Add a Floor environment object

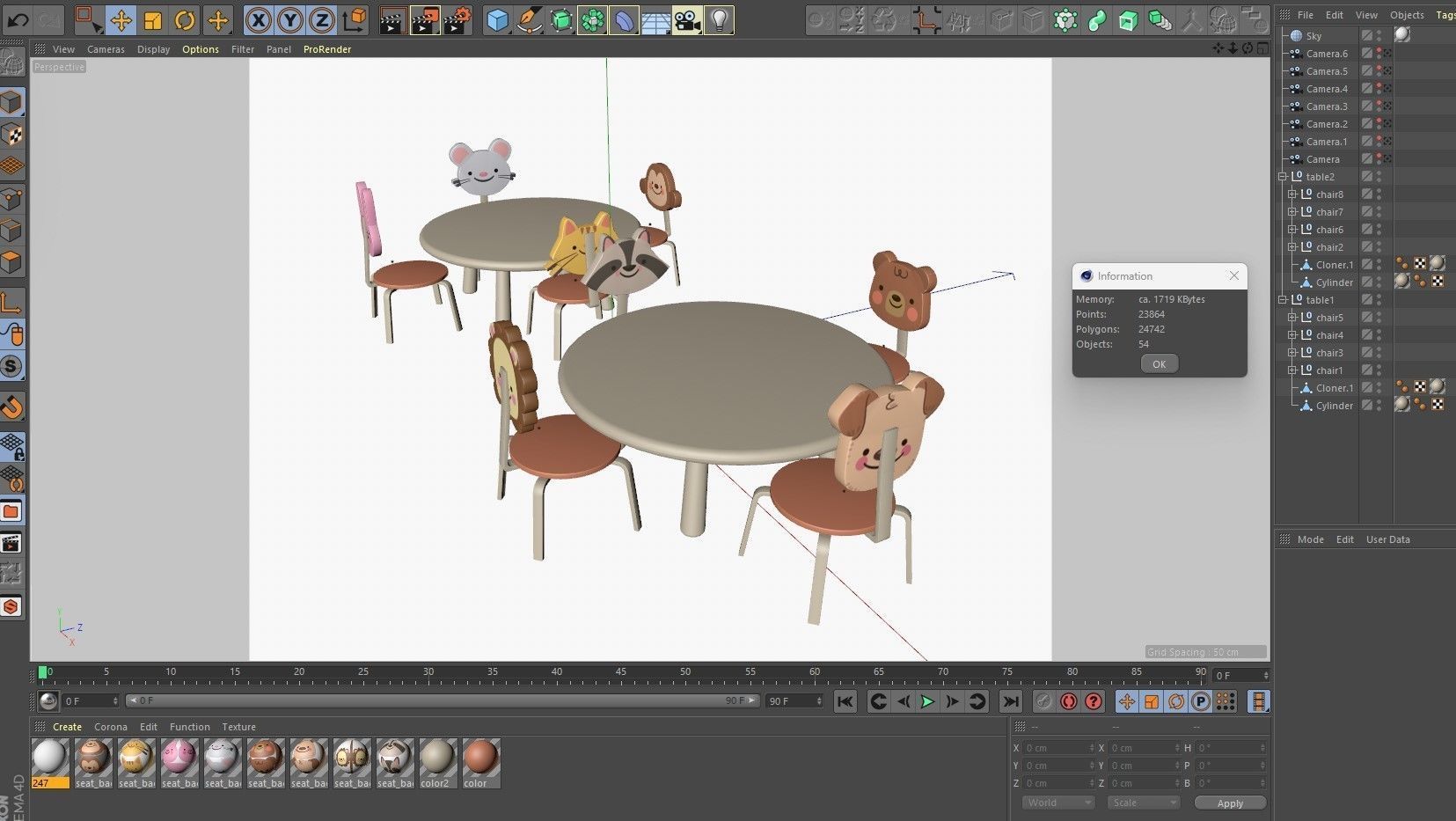(656, 19)
